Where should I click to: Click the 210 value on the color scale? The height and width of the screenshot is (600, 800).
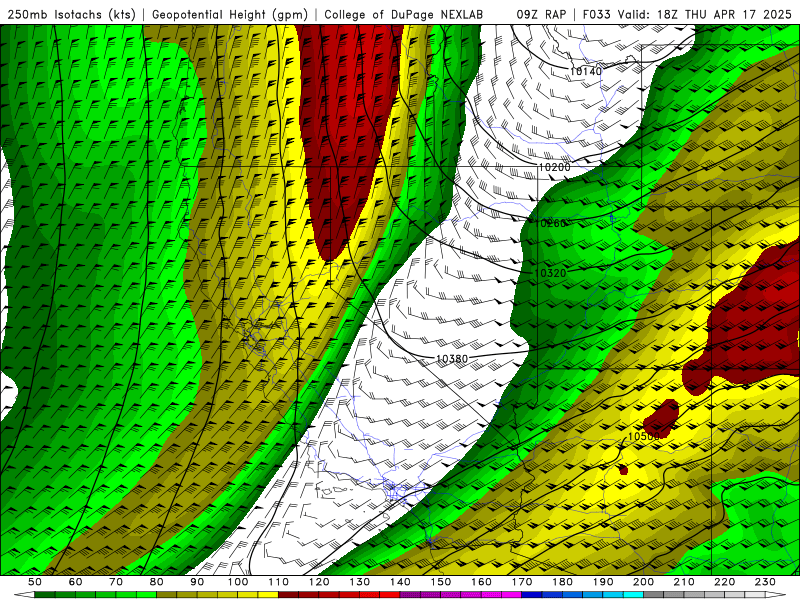click(x=684, y=582)
